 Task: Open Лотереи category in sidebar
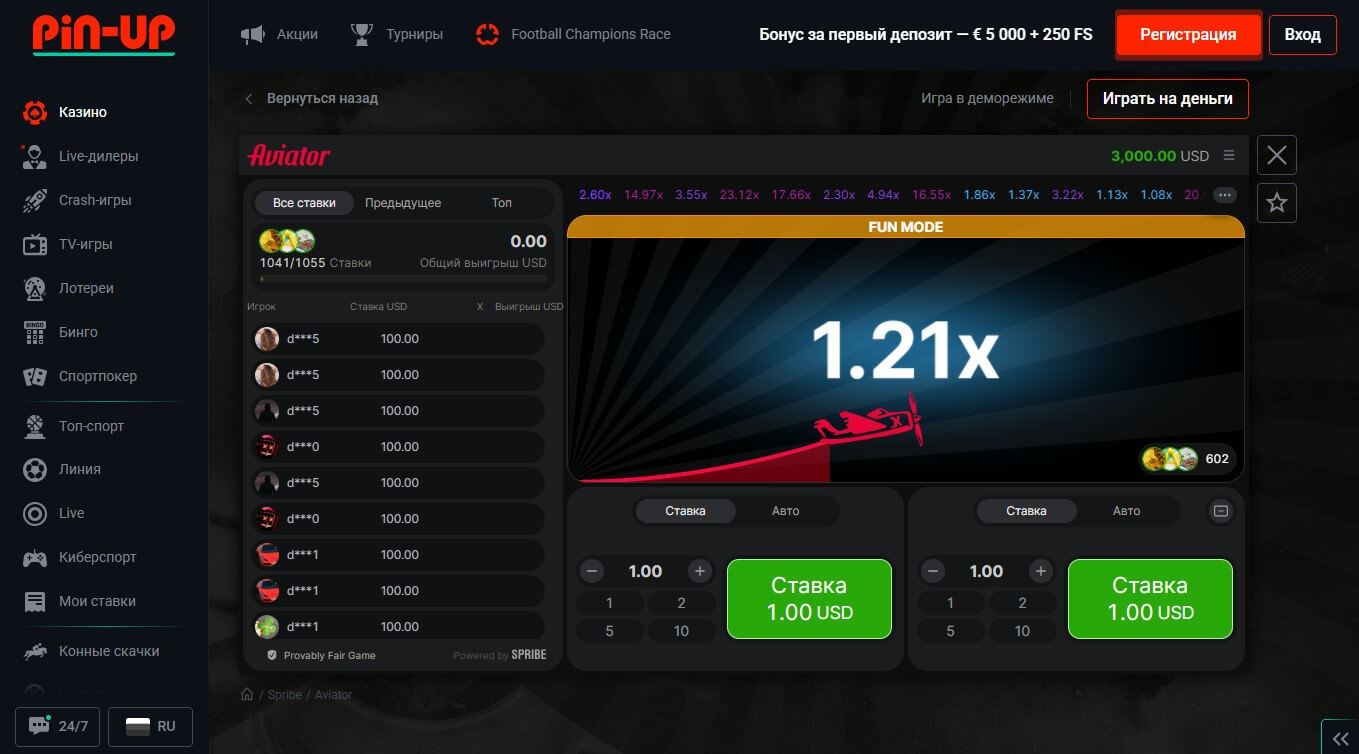86,288
